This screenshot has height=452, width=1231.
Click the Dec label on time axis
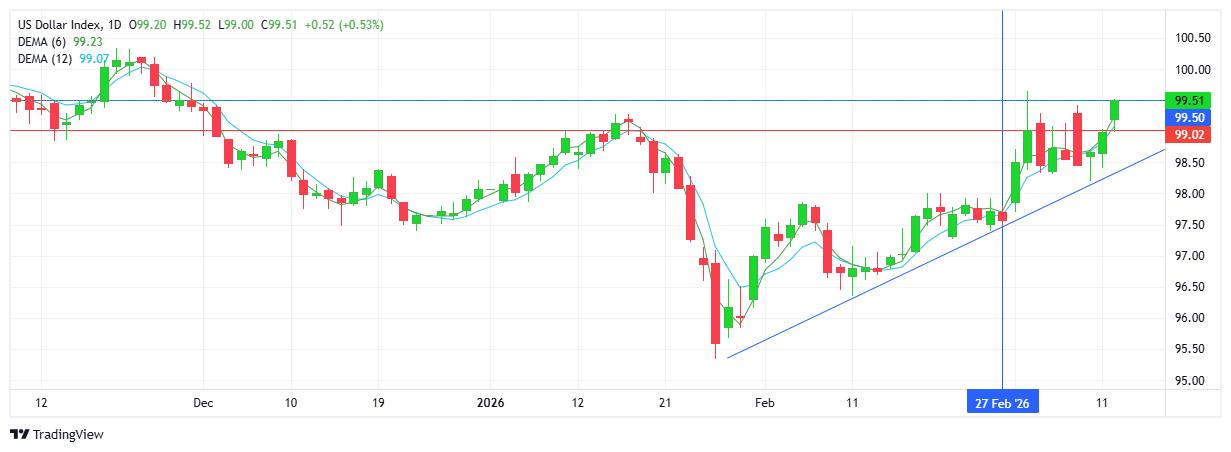click(x=203, y=403)
